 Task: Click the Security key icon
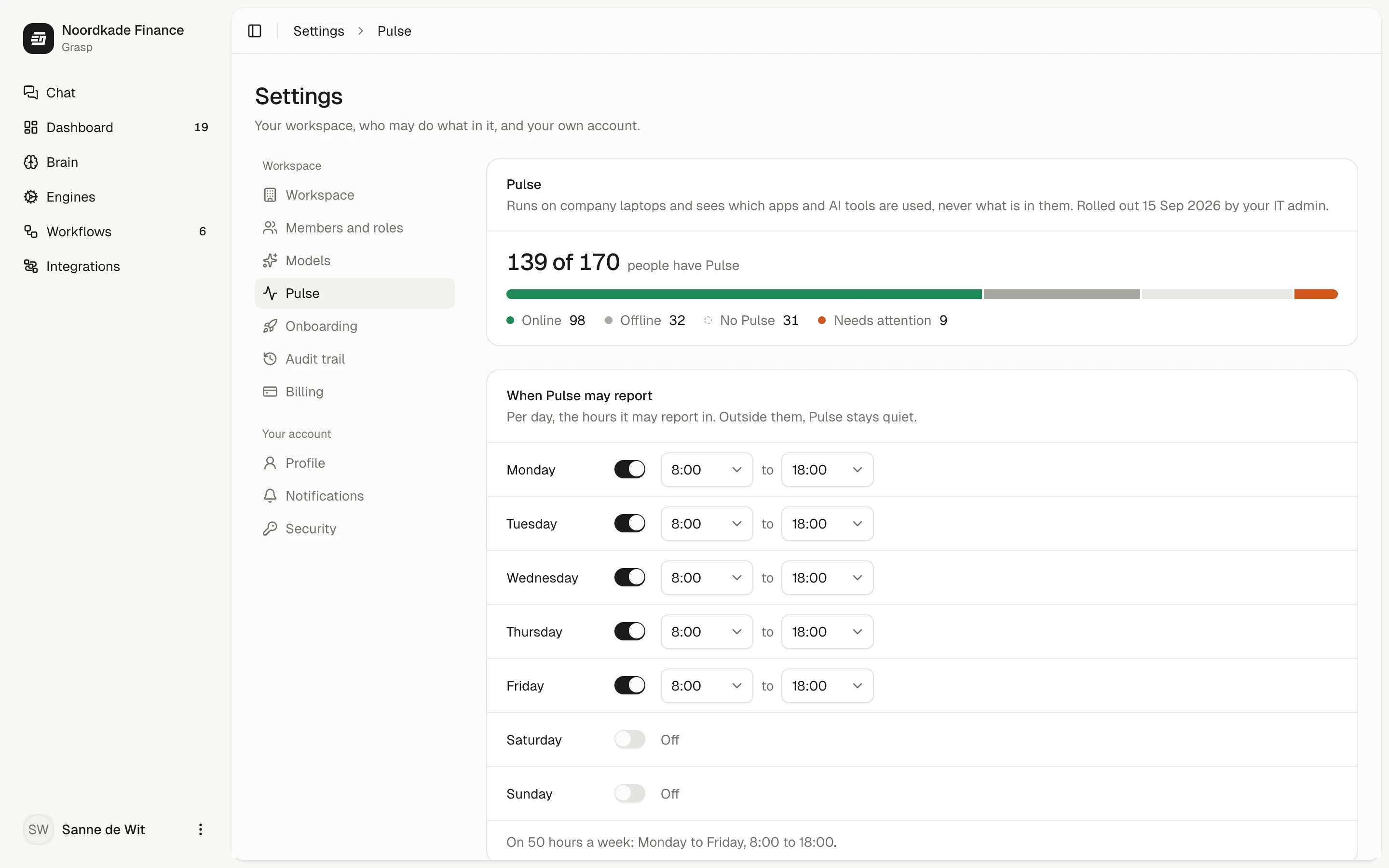click(x=270, y=529)
